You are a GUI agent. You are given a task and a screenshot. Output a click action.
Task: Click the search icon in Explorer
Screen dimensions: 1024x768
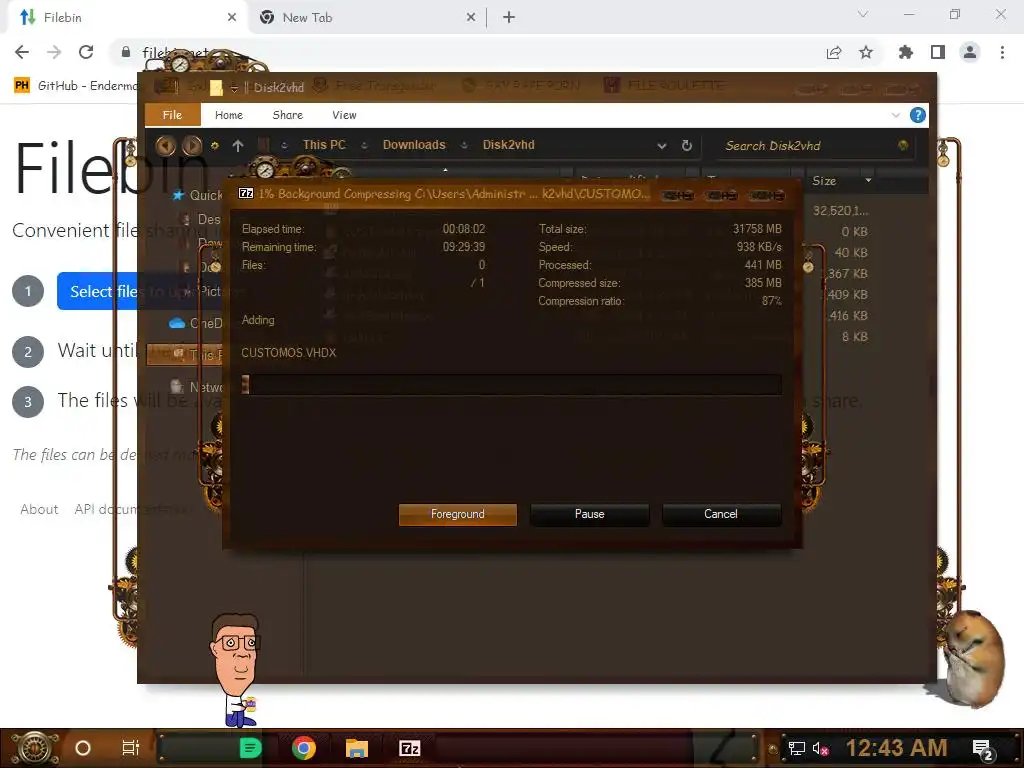[x=903, y=146]
